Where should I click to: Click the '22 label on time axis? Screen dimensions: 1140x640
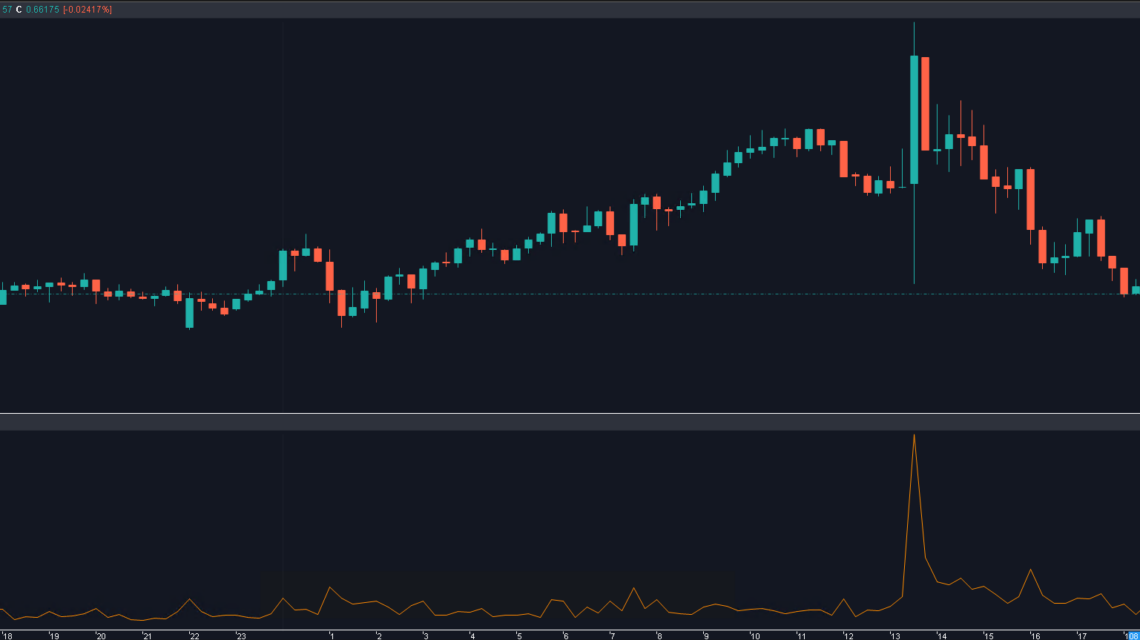click(x=193, y=635)
